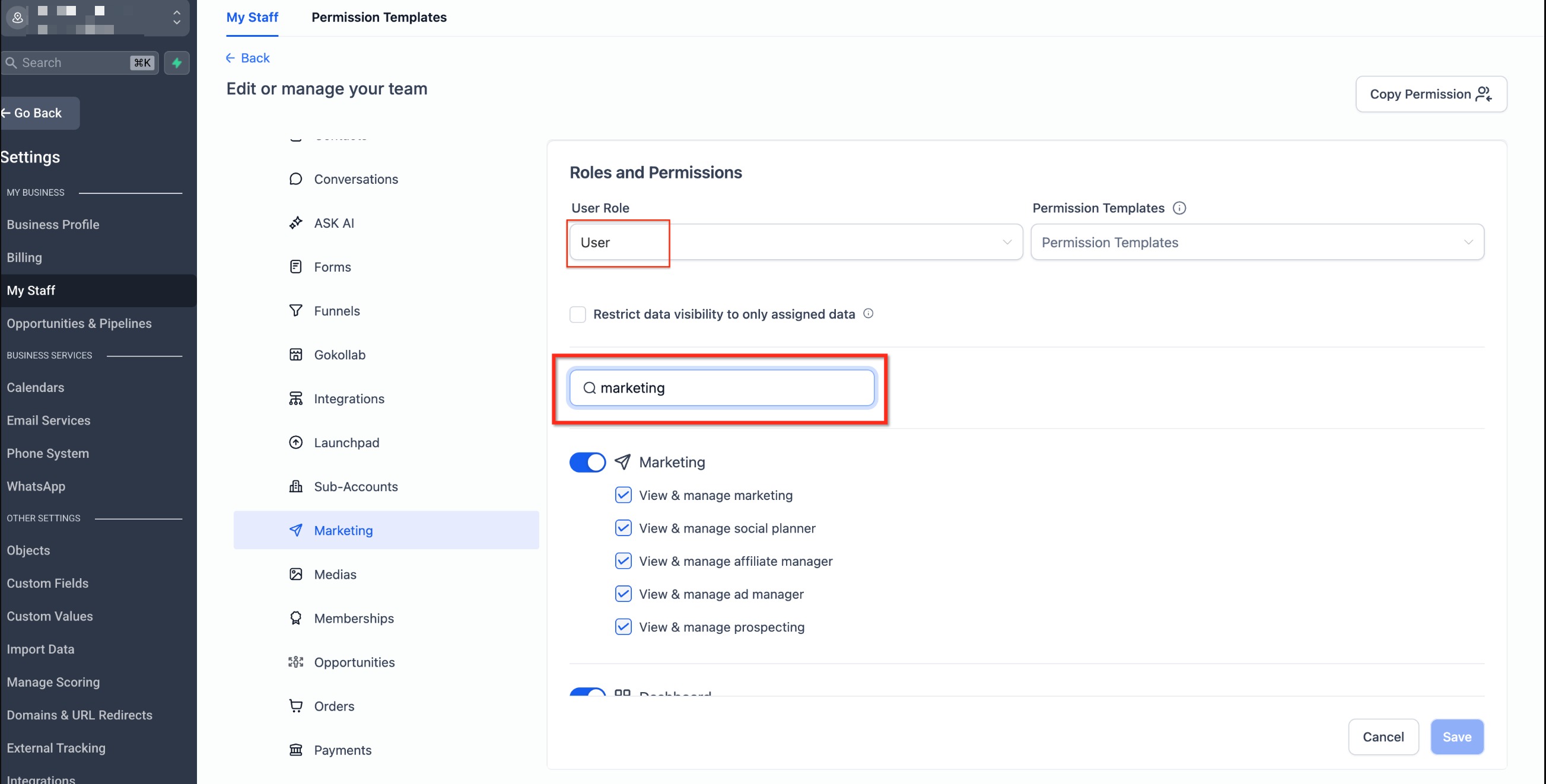Viewport: 1546px width, 784px height.
Task: Click the Payments bank icon
Action: 295,749
